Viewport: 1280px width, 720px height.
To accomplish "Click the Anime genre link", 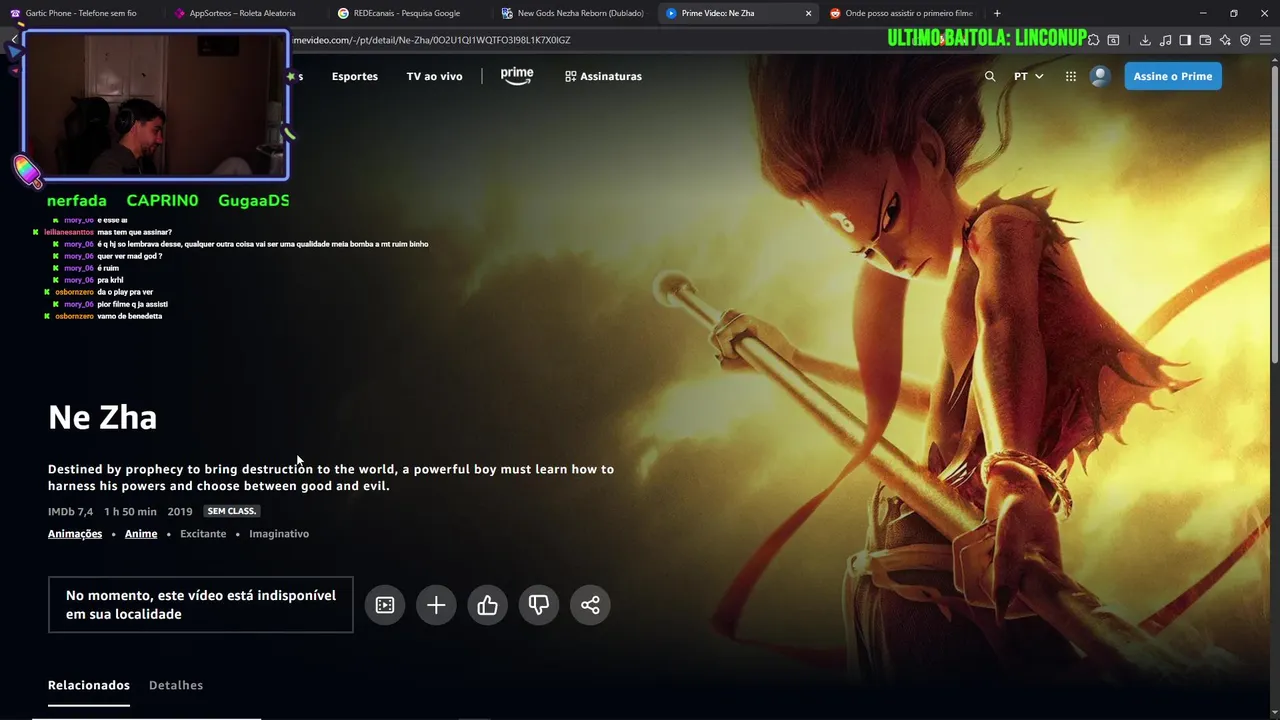I will pos(141,534).
